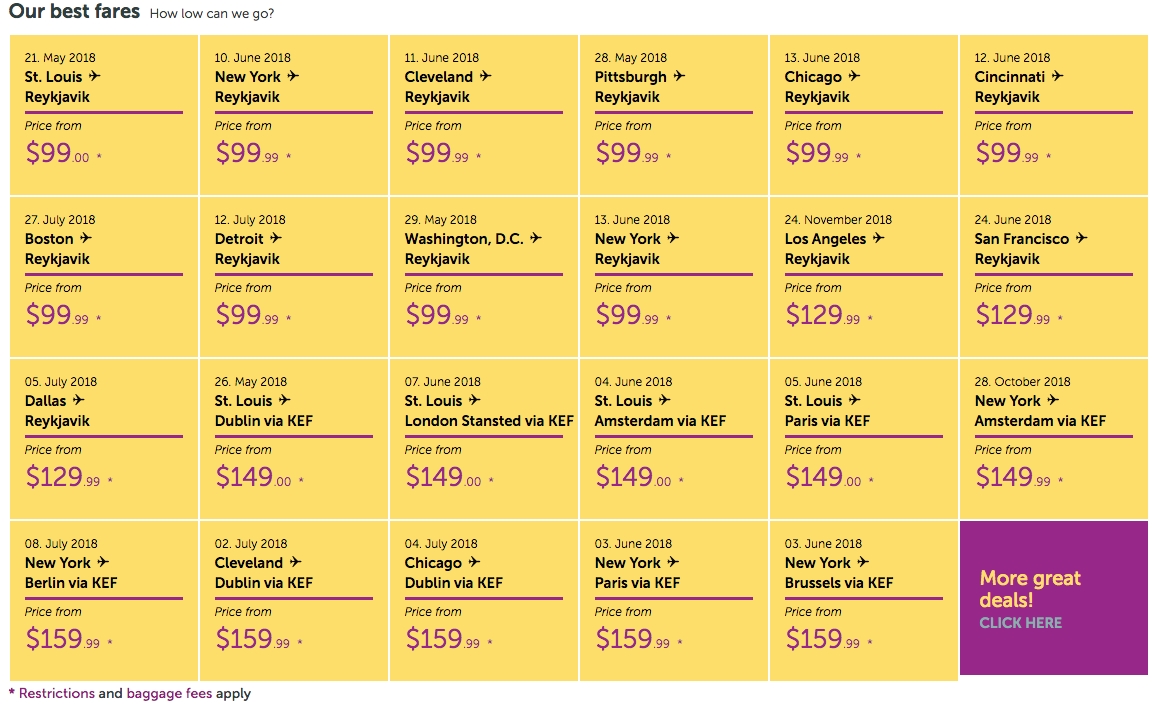Click airplane icon beside Detroit

point(276,238)
